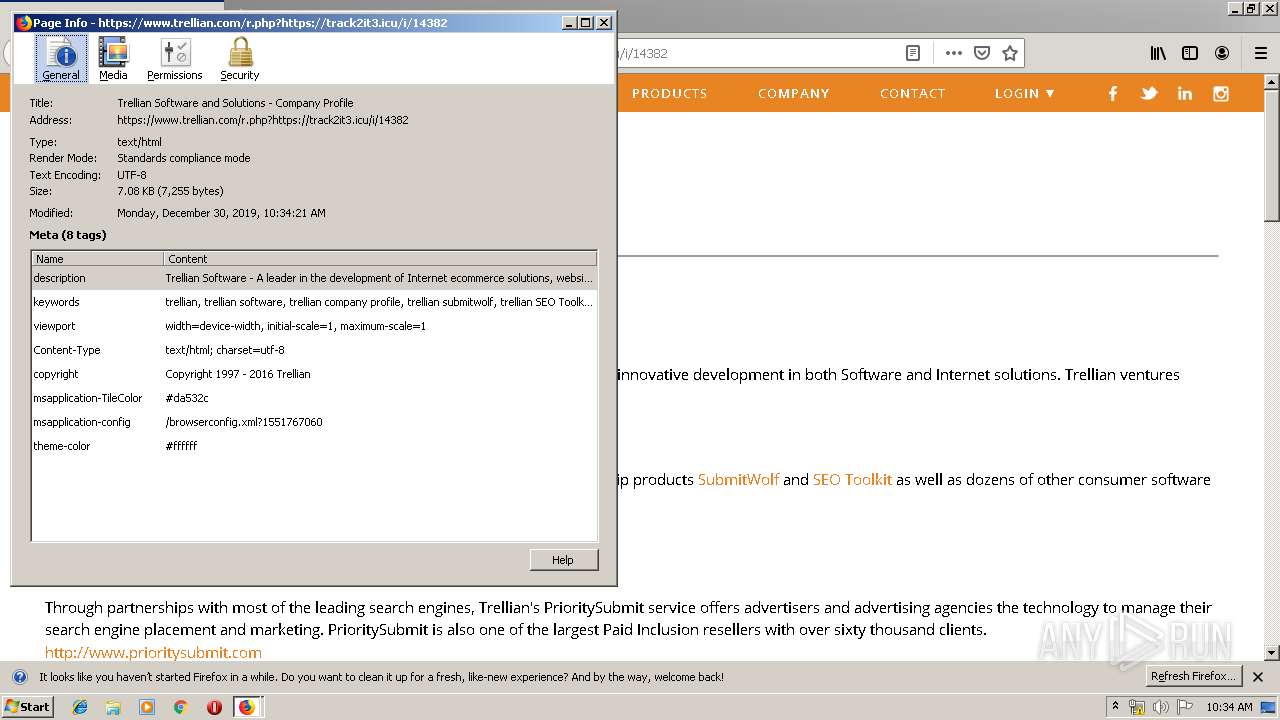The width and height of the screenshot is (1280, 720).
Task: Select Firefox taskbar button
Action: tap(247, 707)
